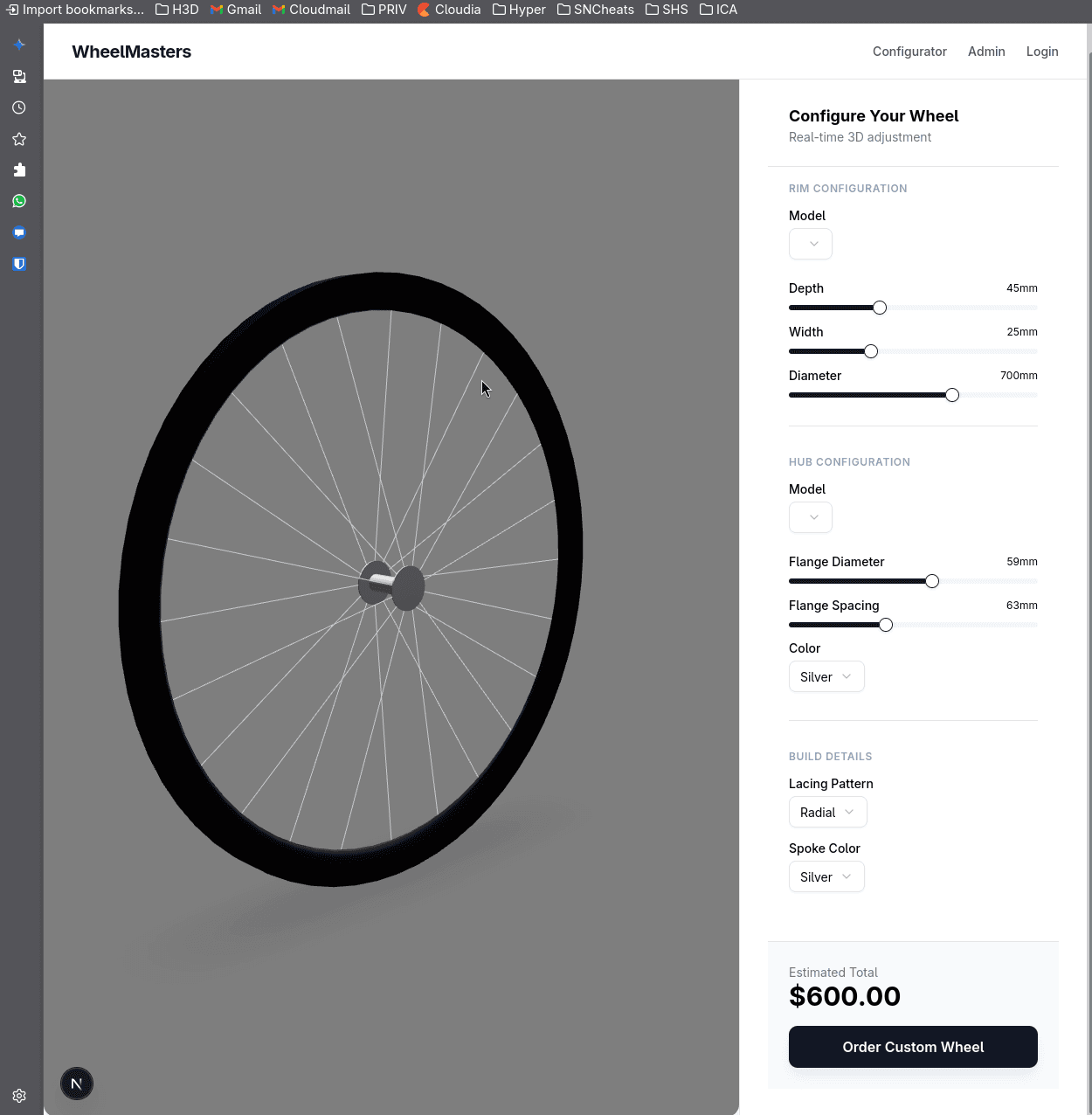Open synced tabs in the sidebar

point(19,77)
